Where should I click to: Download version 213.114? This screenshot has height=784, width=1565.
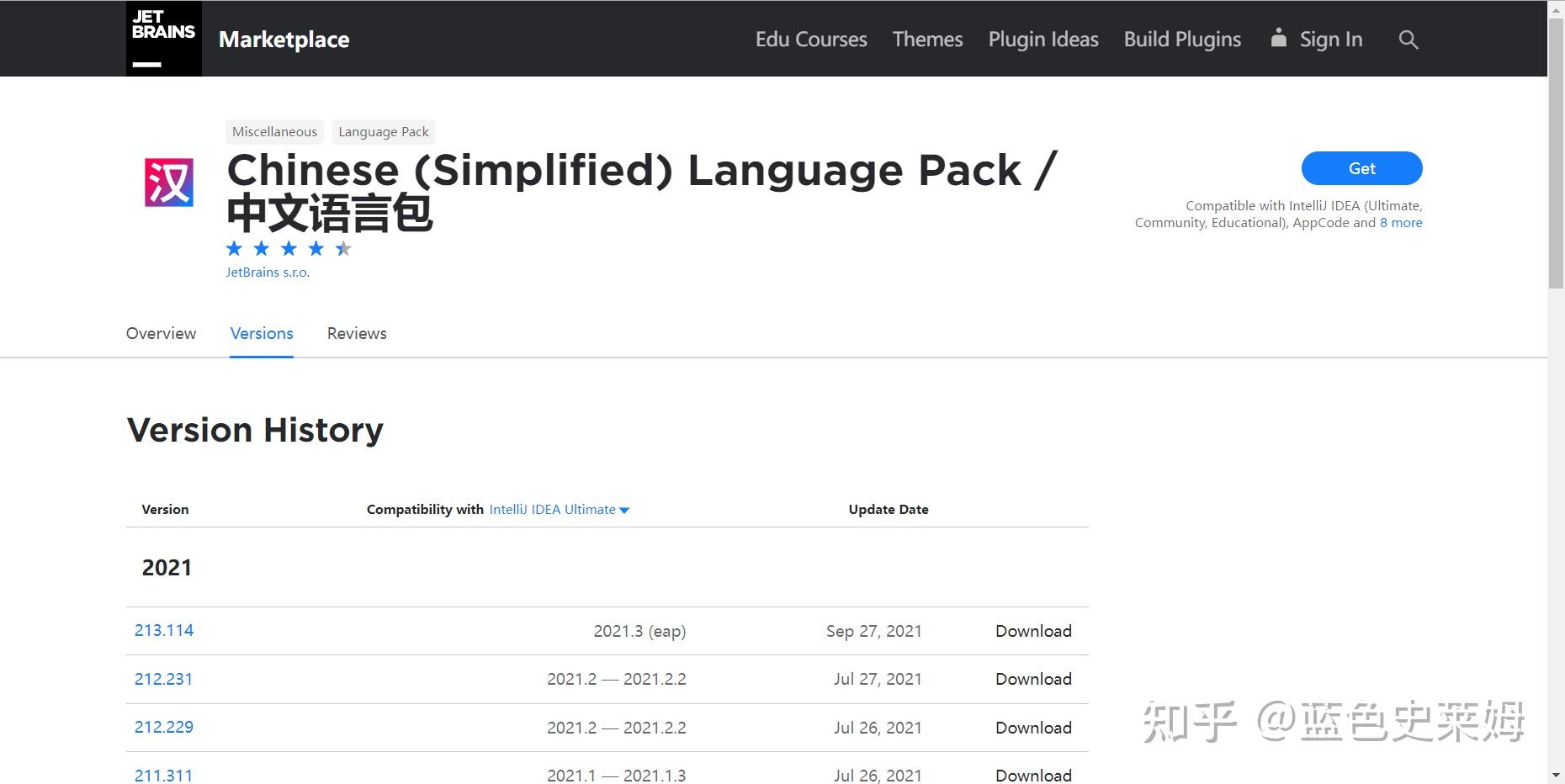click(x=1033, y=631)
